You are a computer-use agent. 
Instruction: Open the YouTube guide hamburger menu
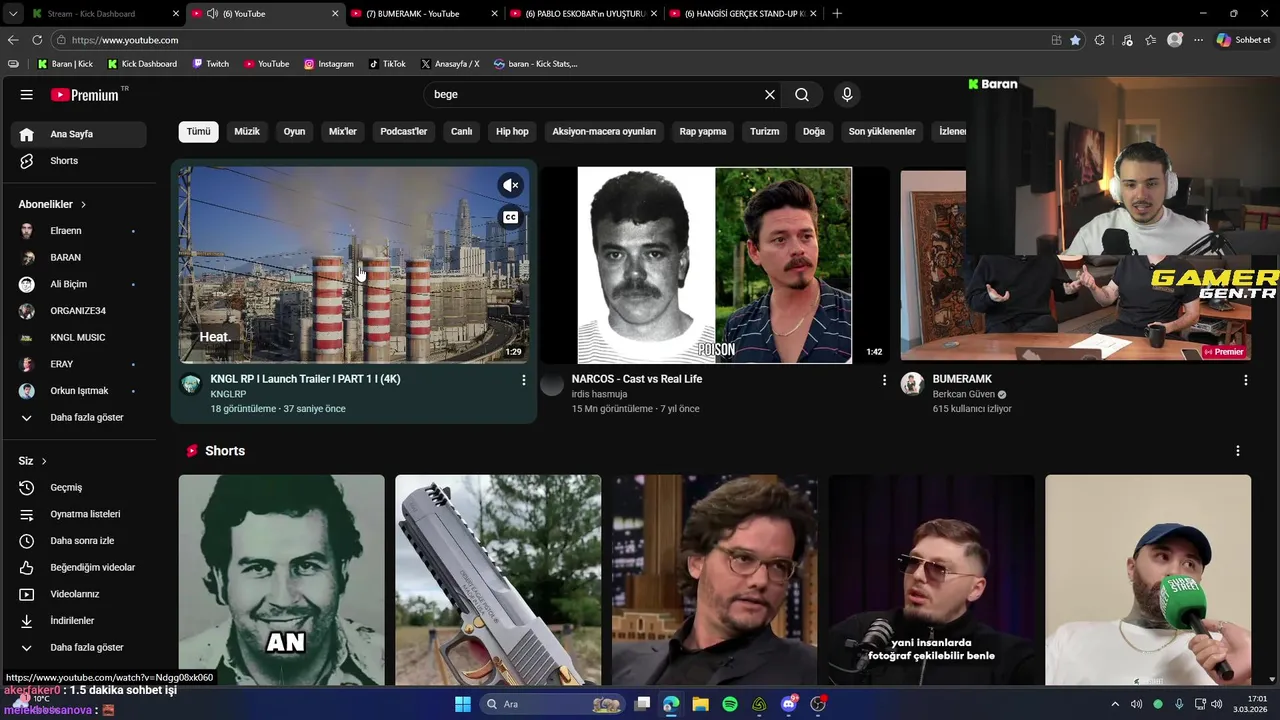tap(27, 95)
